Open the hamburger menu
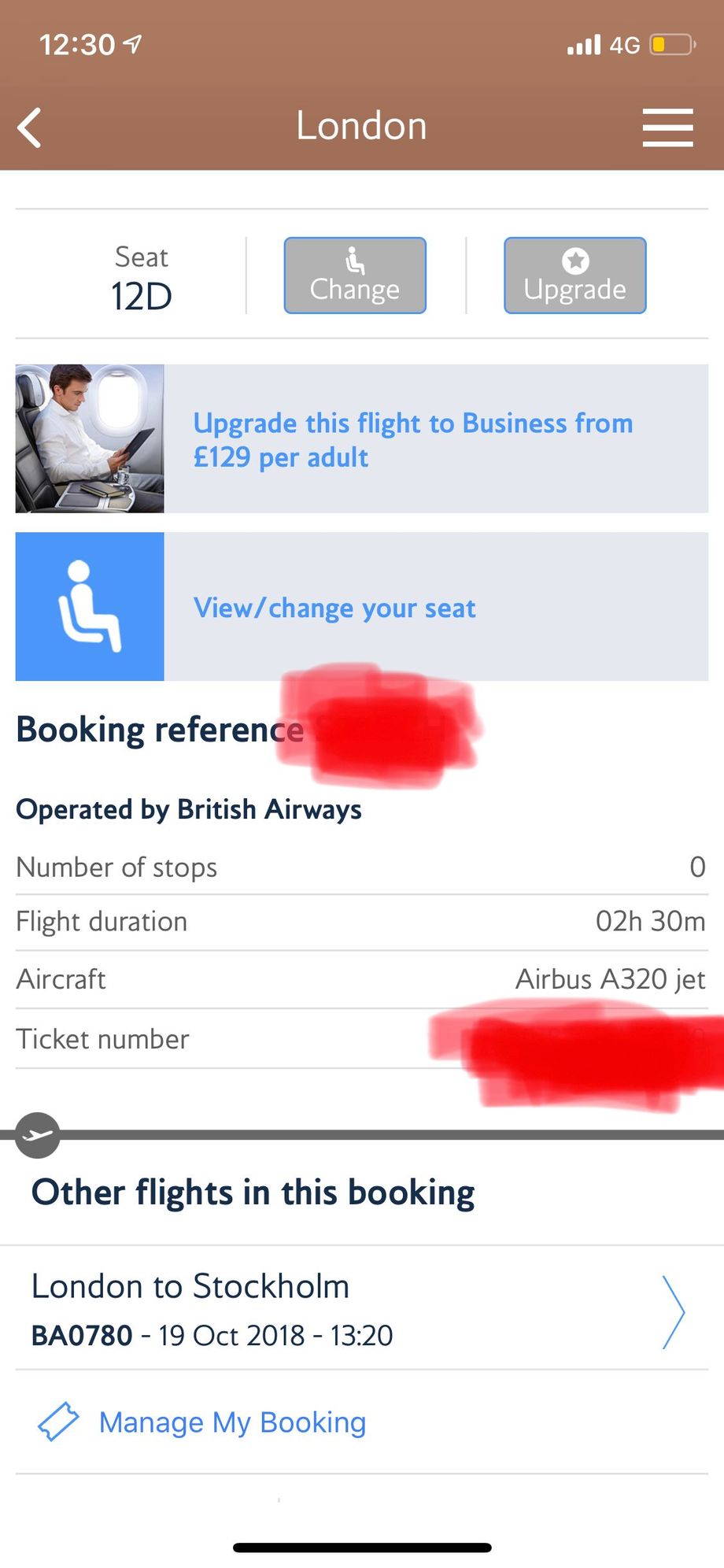Image resolution: width=724 pixels, height=1568 pixels. coord(667,128)
